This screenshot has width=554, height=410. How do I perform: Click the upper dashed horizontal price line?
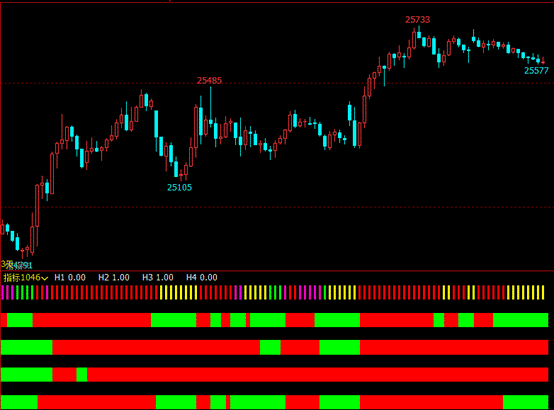click(x=277, y=83)
